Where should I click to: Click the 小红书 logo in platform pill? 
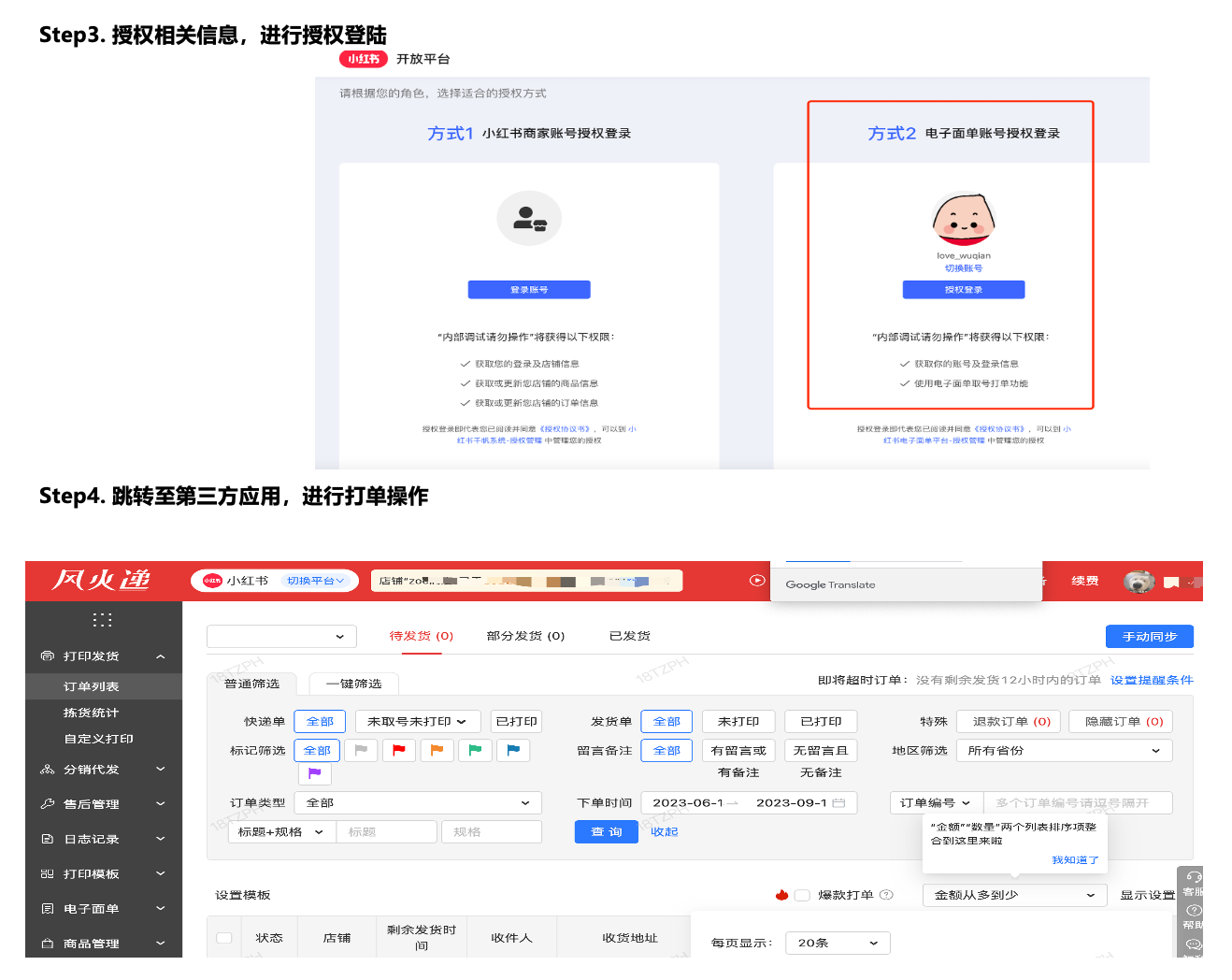coord(213,581)
